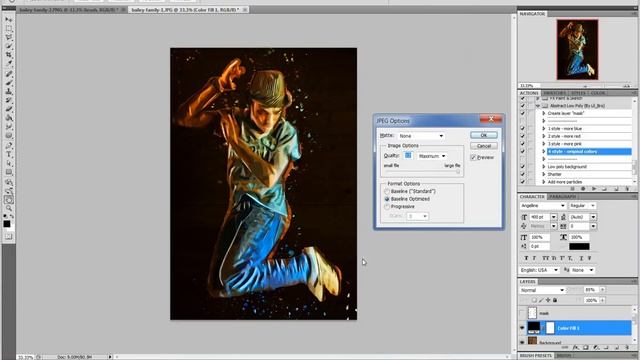This screenshot has height=360, width=640.
Task: Click Lock position icon in Layers
Action: (x=548, y=300)
